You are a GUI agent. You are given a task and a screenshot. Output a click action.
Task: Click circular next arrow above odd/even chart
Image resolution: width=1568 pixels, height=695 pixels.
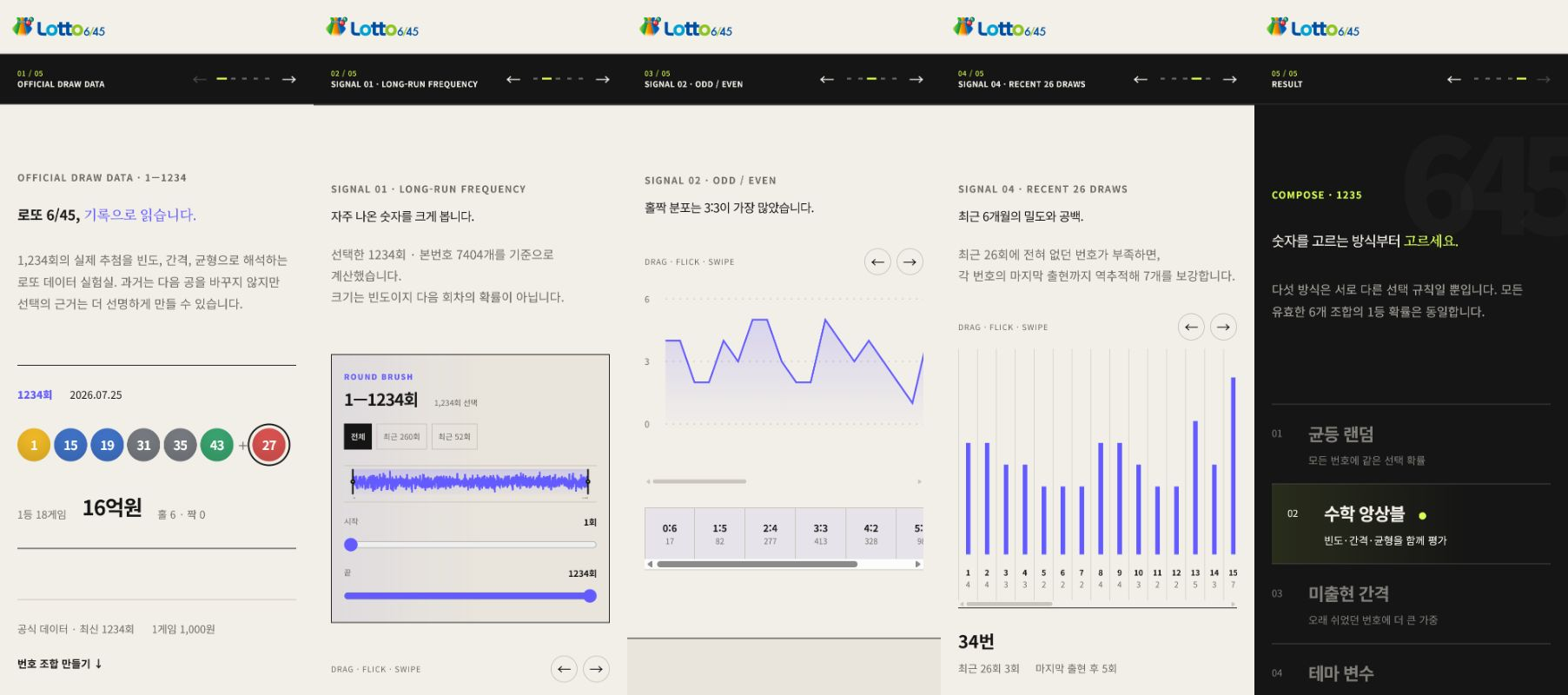910,261
